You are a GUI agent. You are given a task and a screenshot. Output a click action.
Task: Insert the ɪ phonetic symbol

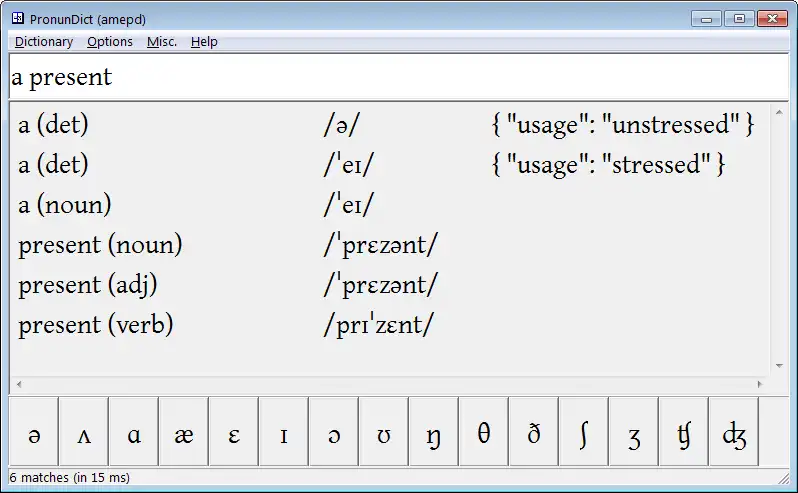pyautogui.click(x=283, y=432)
